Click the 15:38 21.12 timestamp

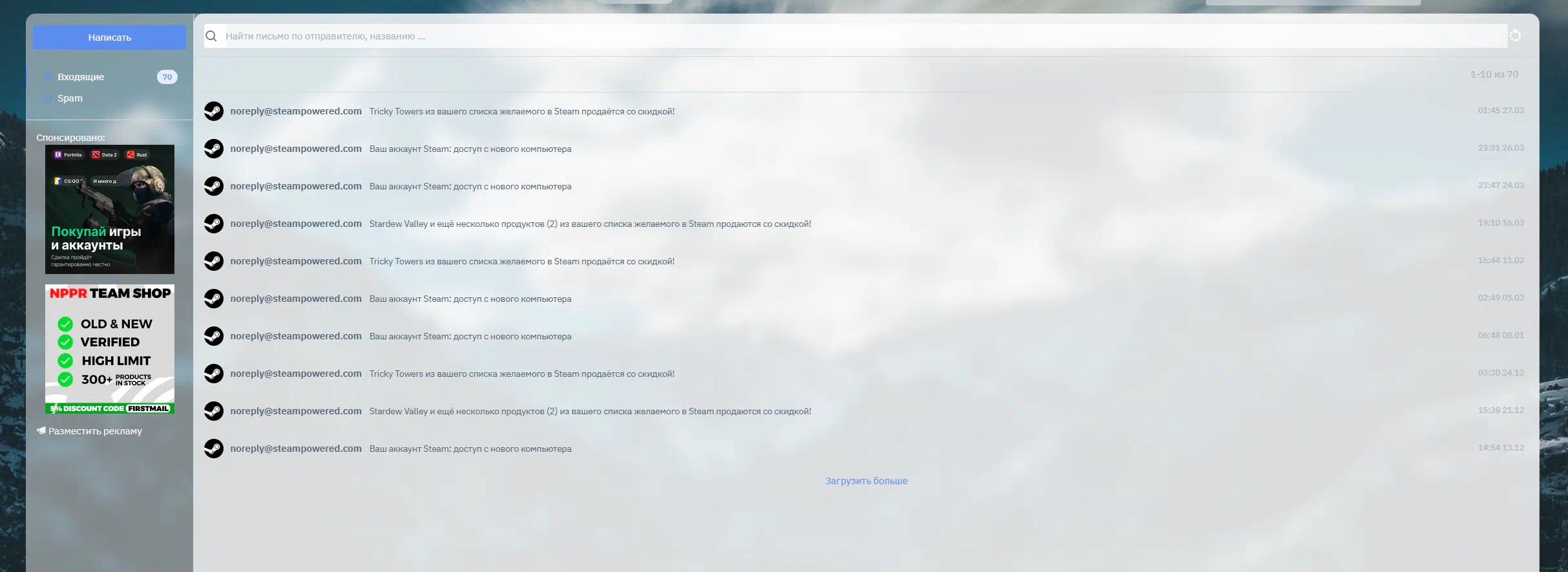(1501, 410)
